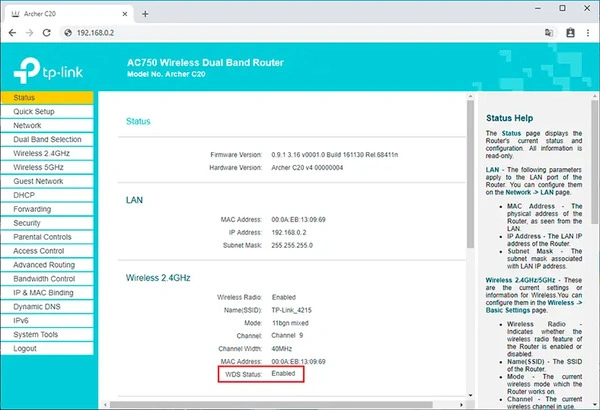
Task: Click the horizontal scrollbar thumb at the bottom
Action: coord(271,405)
